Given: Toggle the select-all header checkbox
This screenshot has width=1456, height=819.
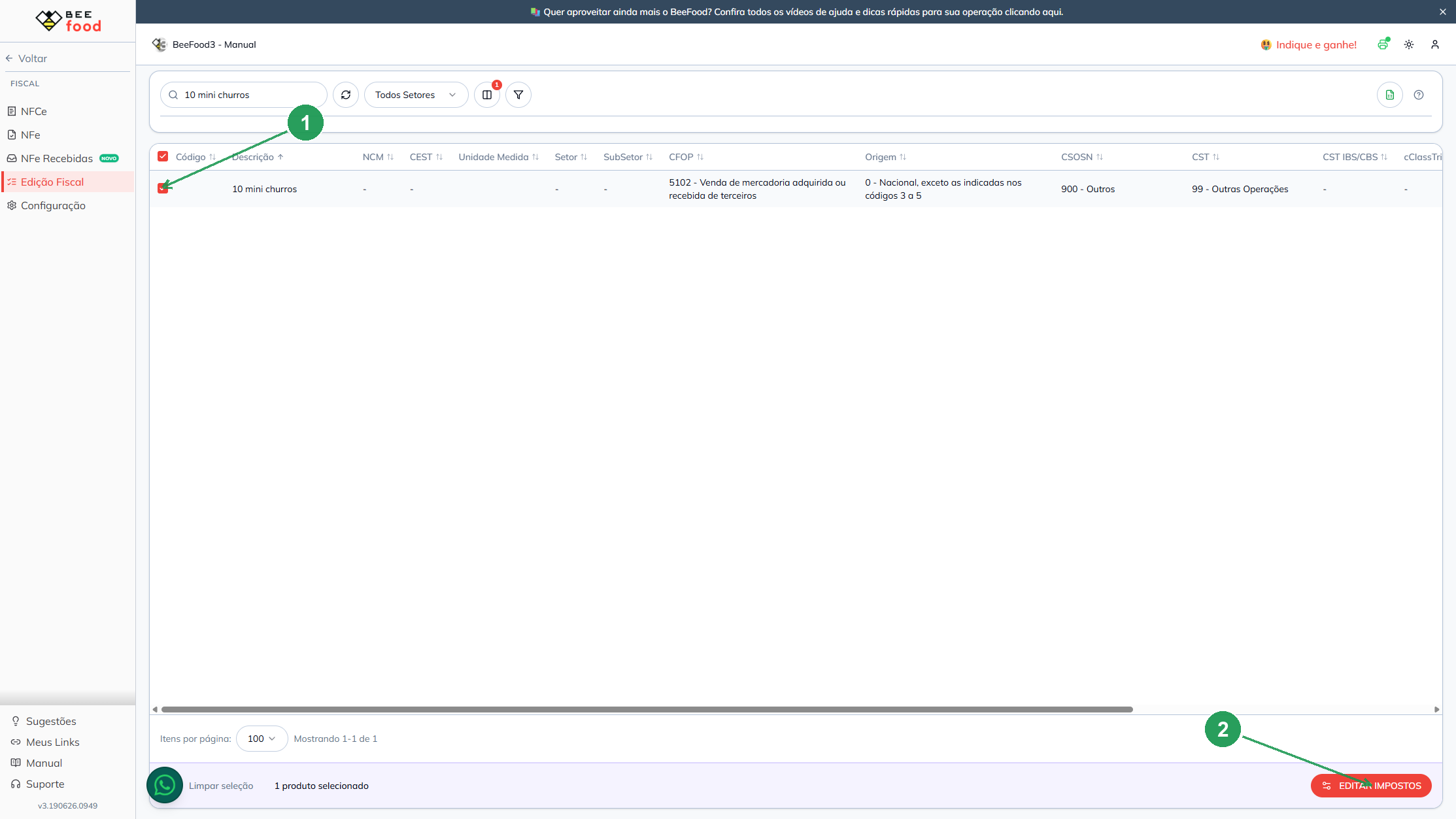Looking at the screenshot, I should point(163,156).
